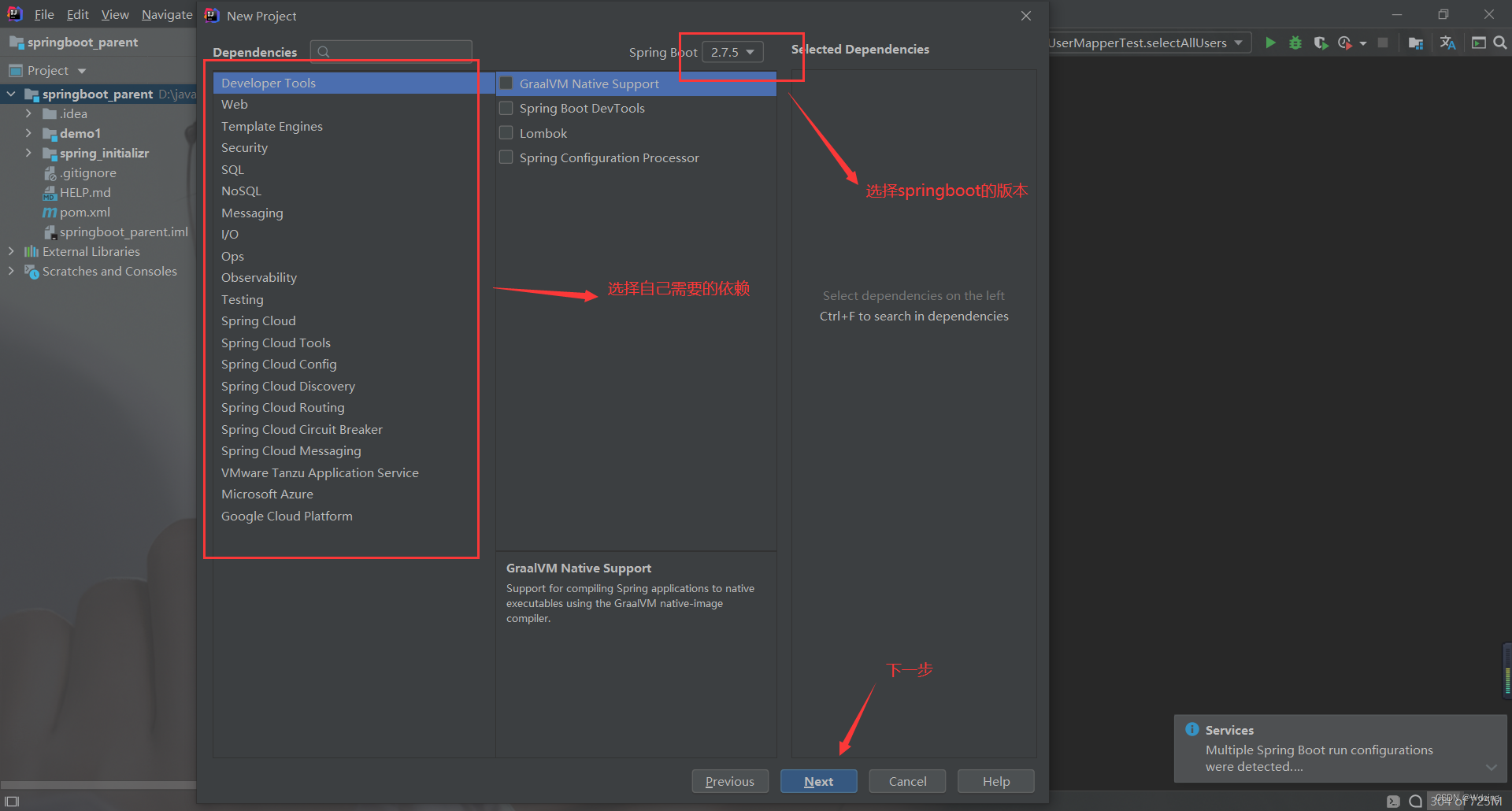
Task: Click Scratches and Consoles icon
Action: click(x=31, y=272)
